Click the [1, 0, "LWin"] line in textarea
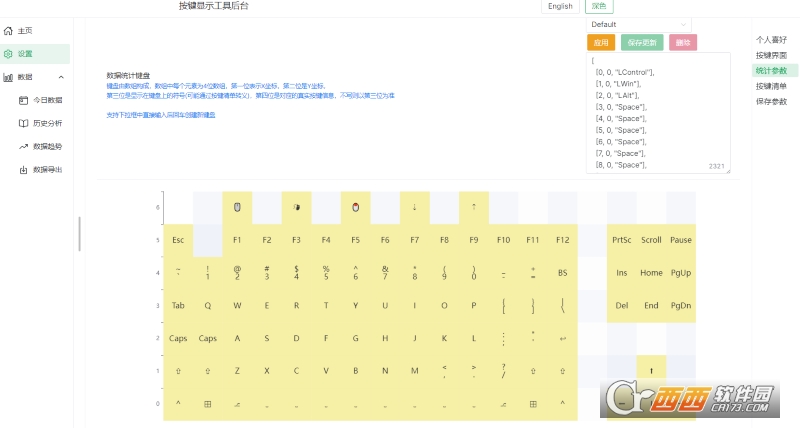 pyautogui.click(x=618, y=84)
